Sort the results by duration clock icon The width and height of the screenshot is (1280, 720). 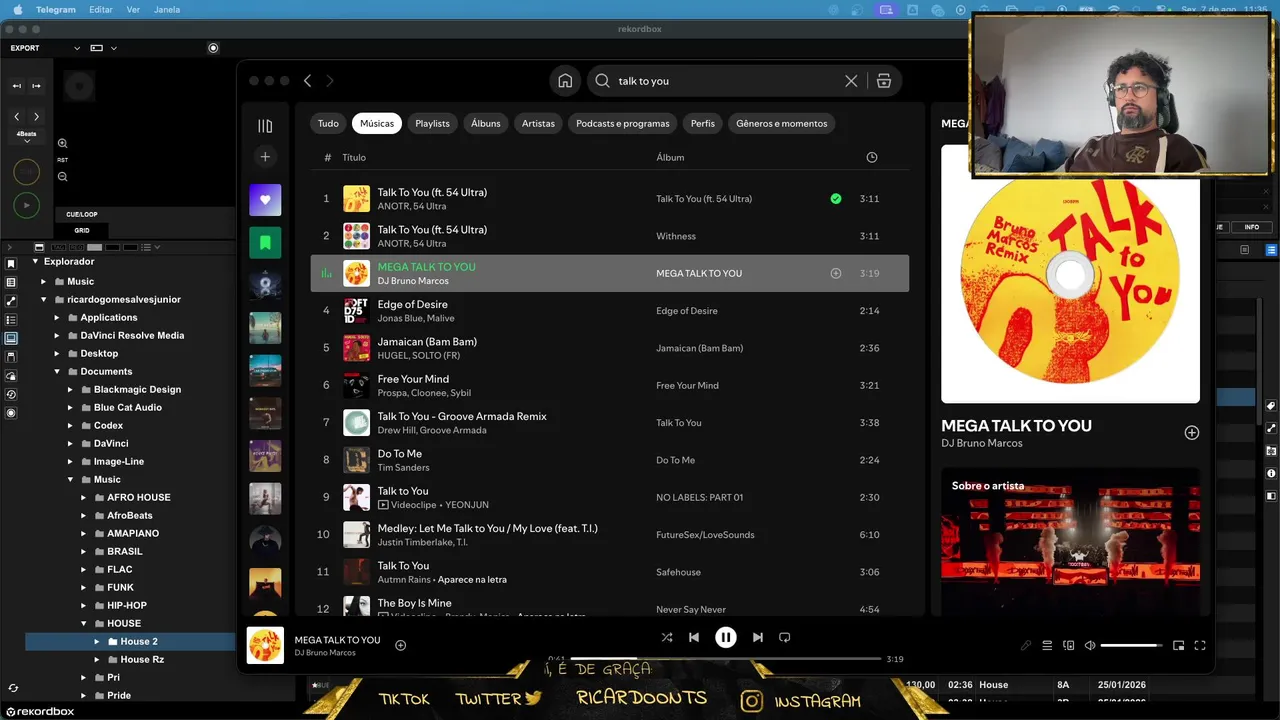[872, 157]
